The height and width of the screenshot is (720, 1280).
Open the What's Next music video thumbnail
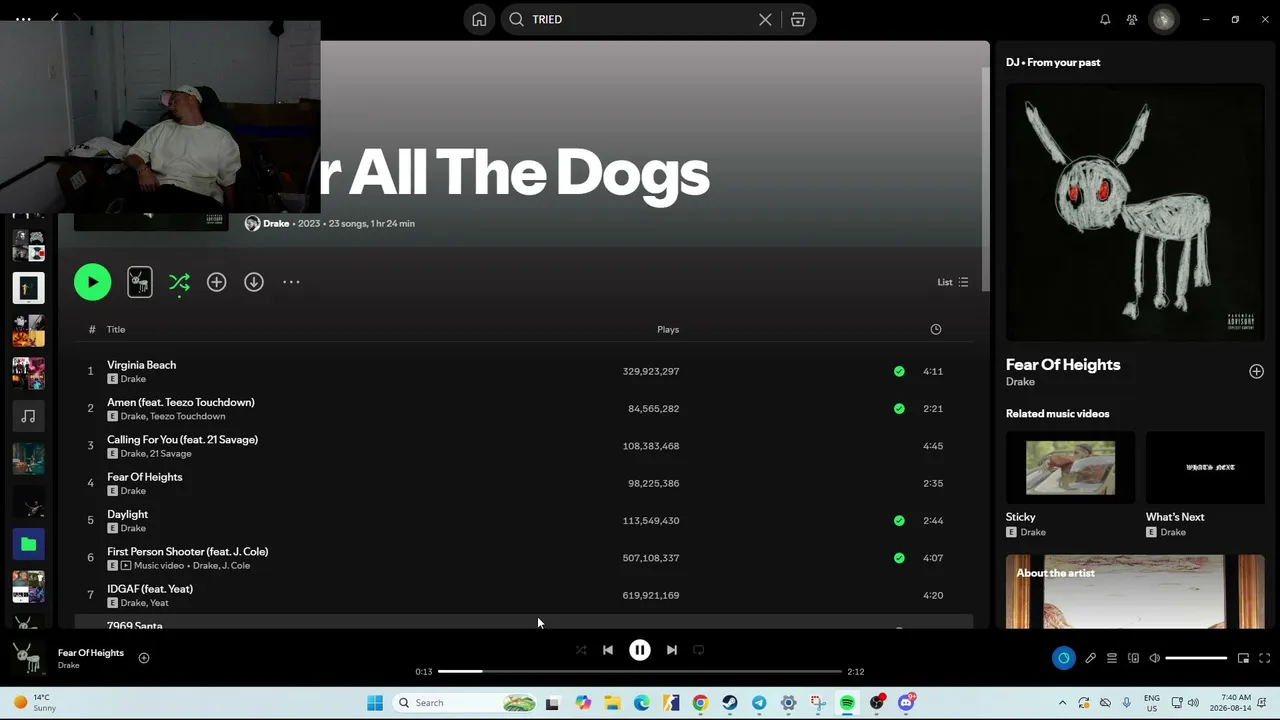tap(1205, 467)
